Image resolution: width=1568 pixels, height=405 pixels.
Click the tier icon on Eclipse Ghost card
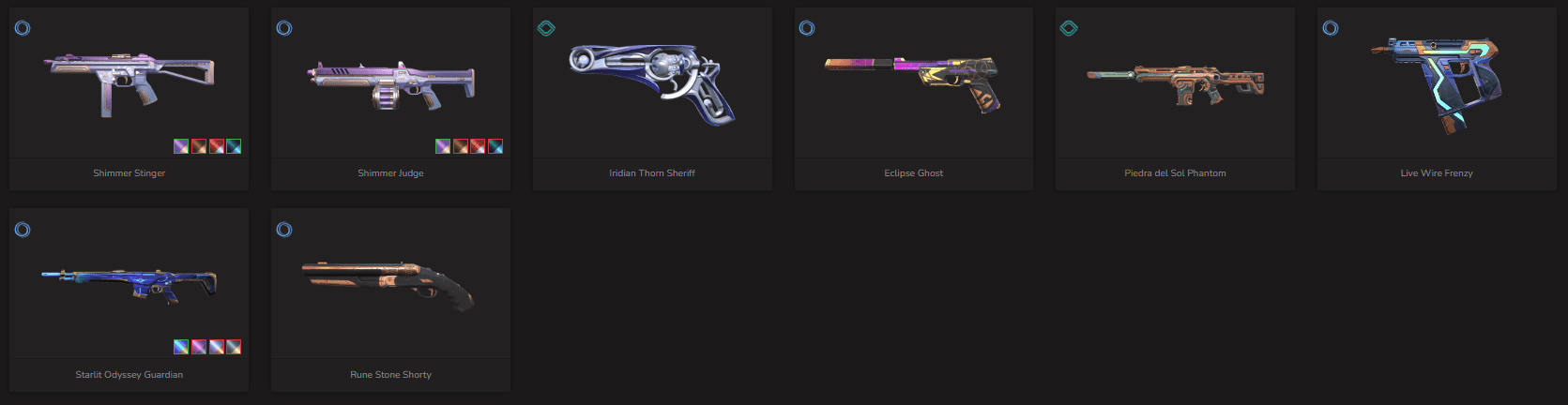(807, 28)
